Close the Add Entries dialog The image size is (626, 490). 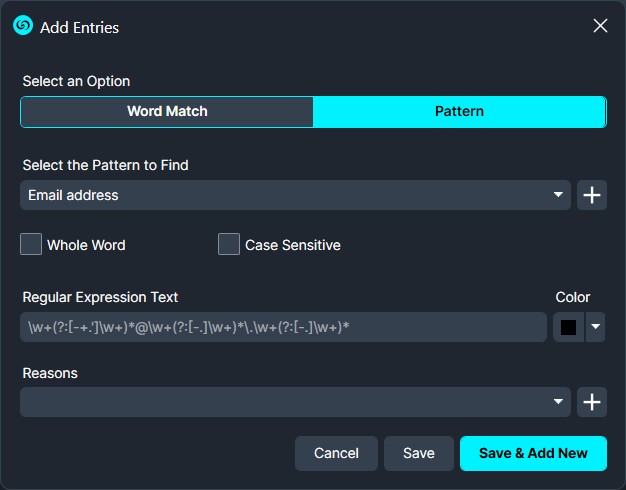600,26
